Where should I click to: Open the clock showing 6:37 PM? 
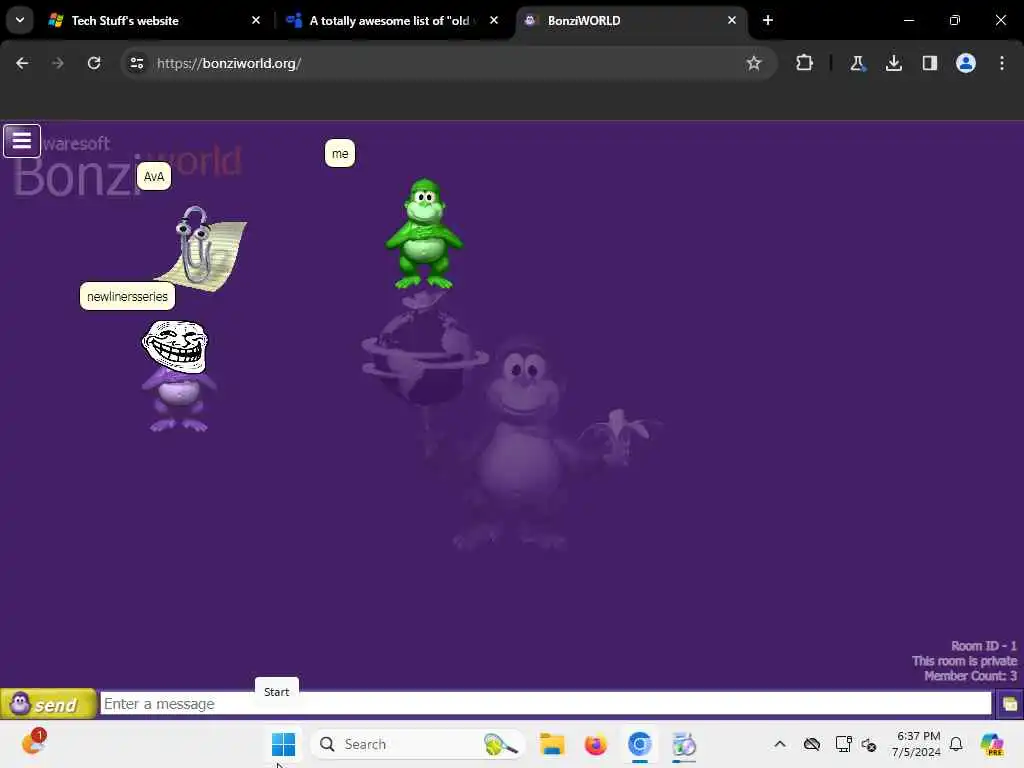916,744
